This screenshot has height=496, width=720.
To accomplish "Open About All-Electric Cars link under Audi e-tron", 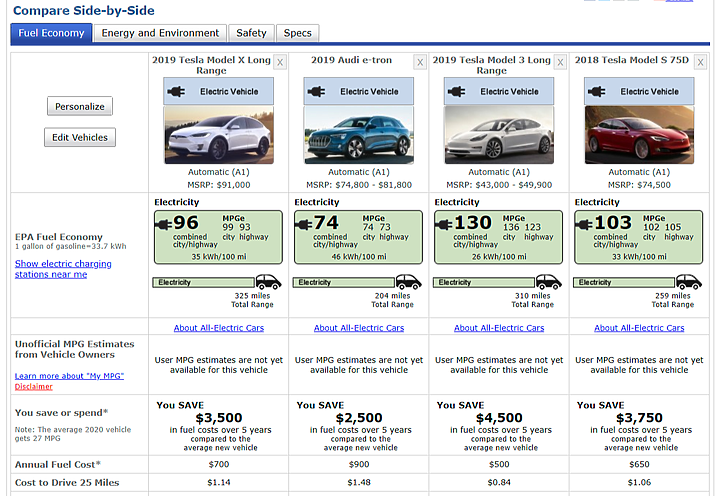I will tap(359, 328).
